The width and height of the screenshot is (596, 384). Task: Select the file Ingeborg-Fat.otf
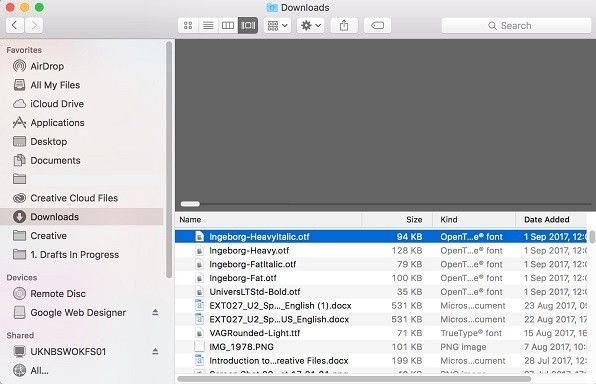(x=382, y=278)
